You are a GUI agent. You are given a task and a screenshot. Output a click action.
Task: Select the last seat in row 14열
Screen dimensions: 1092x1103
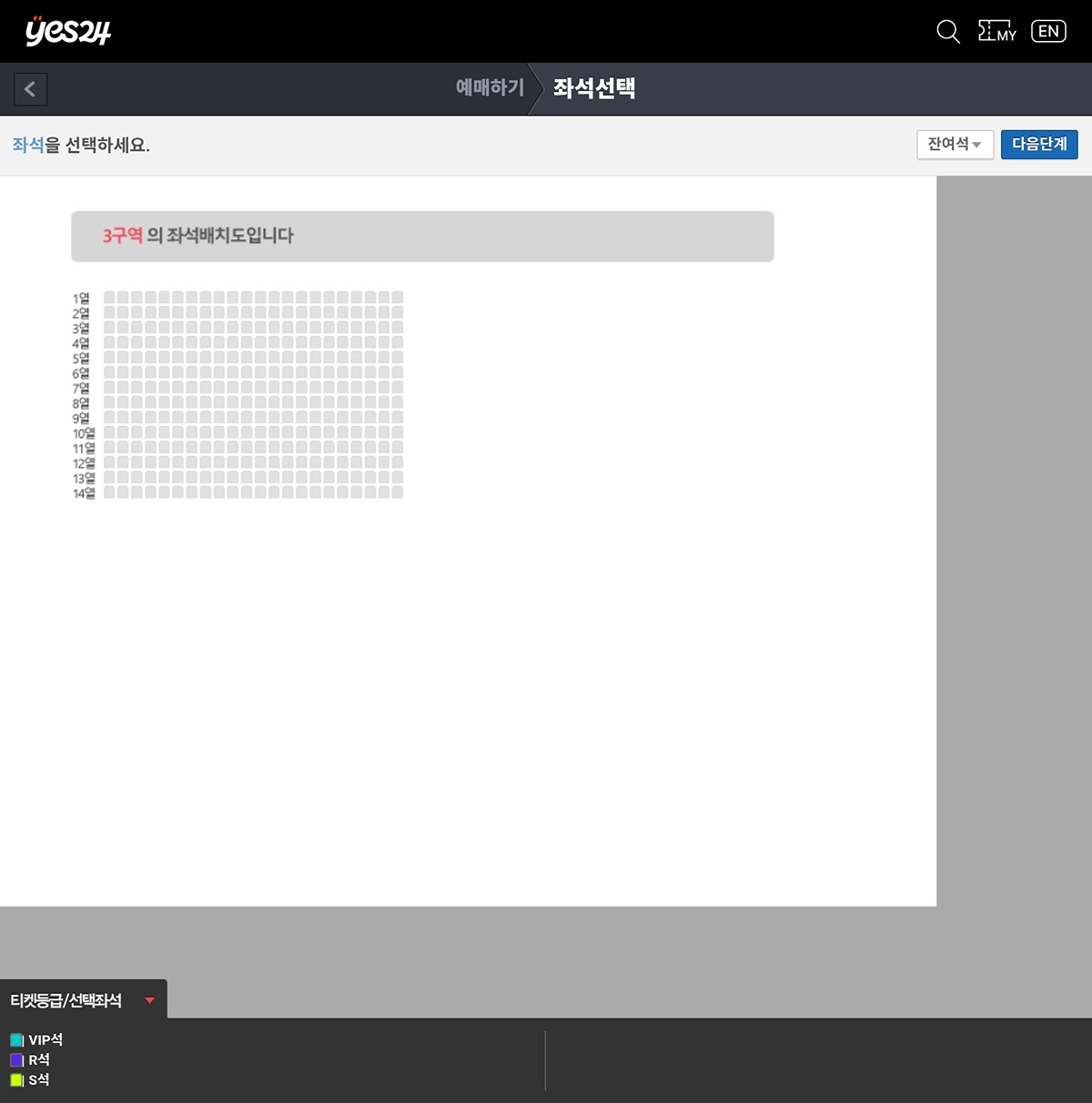point(397,492)
